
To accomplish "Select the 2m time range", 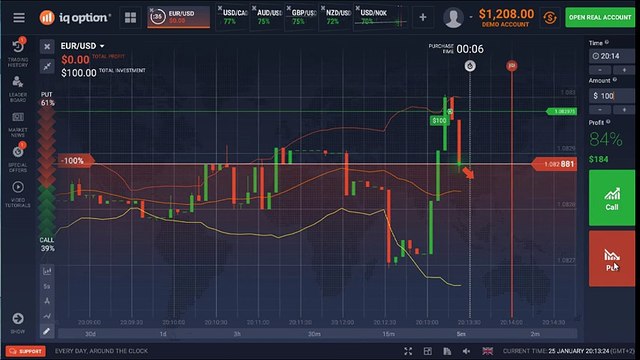I will point(535,334).
